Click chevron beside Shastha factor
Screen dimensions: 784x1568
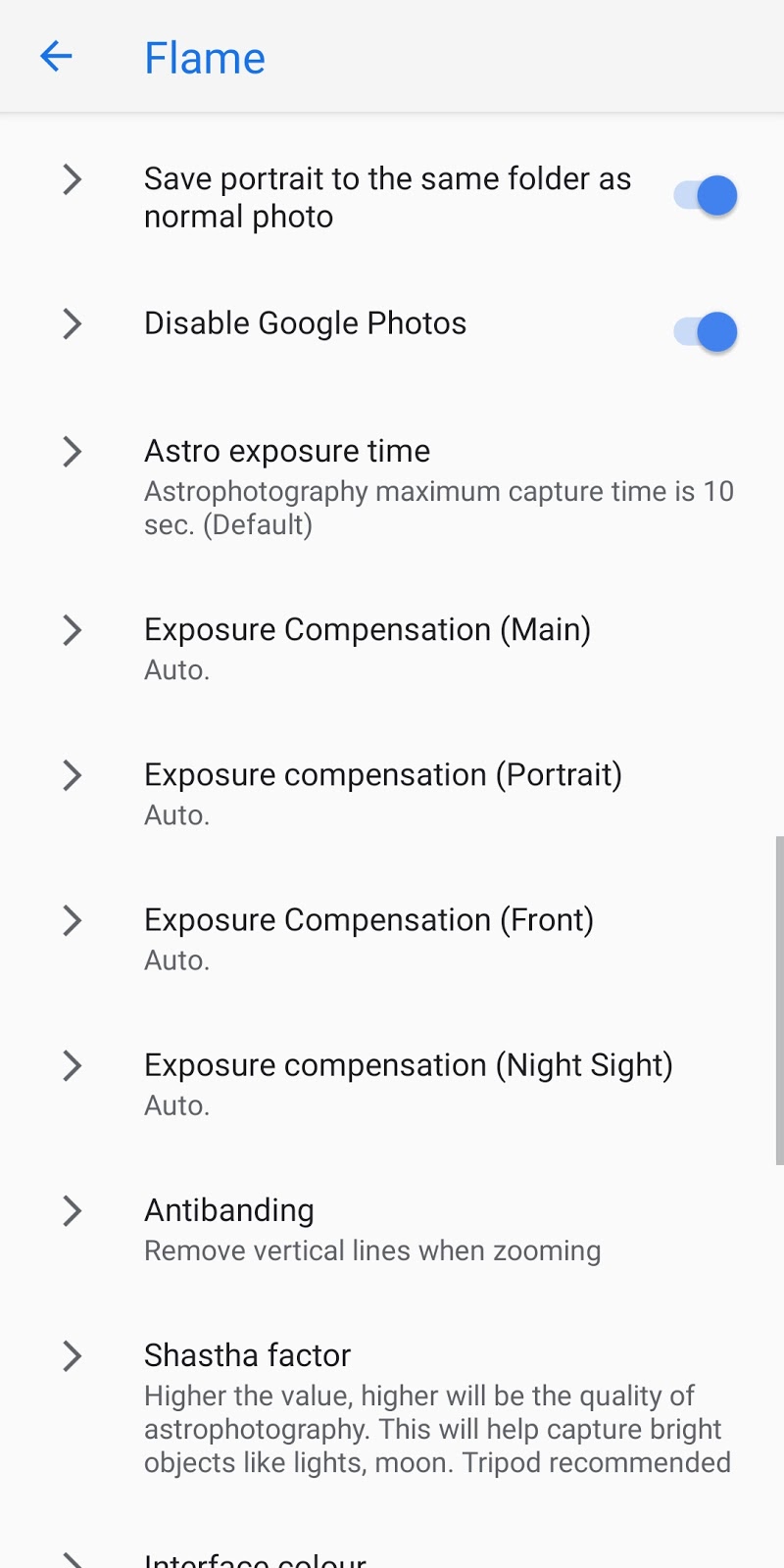click(72, 1356)
